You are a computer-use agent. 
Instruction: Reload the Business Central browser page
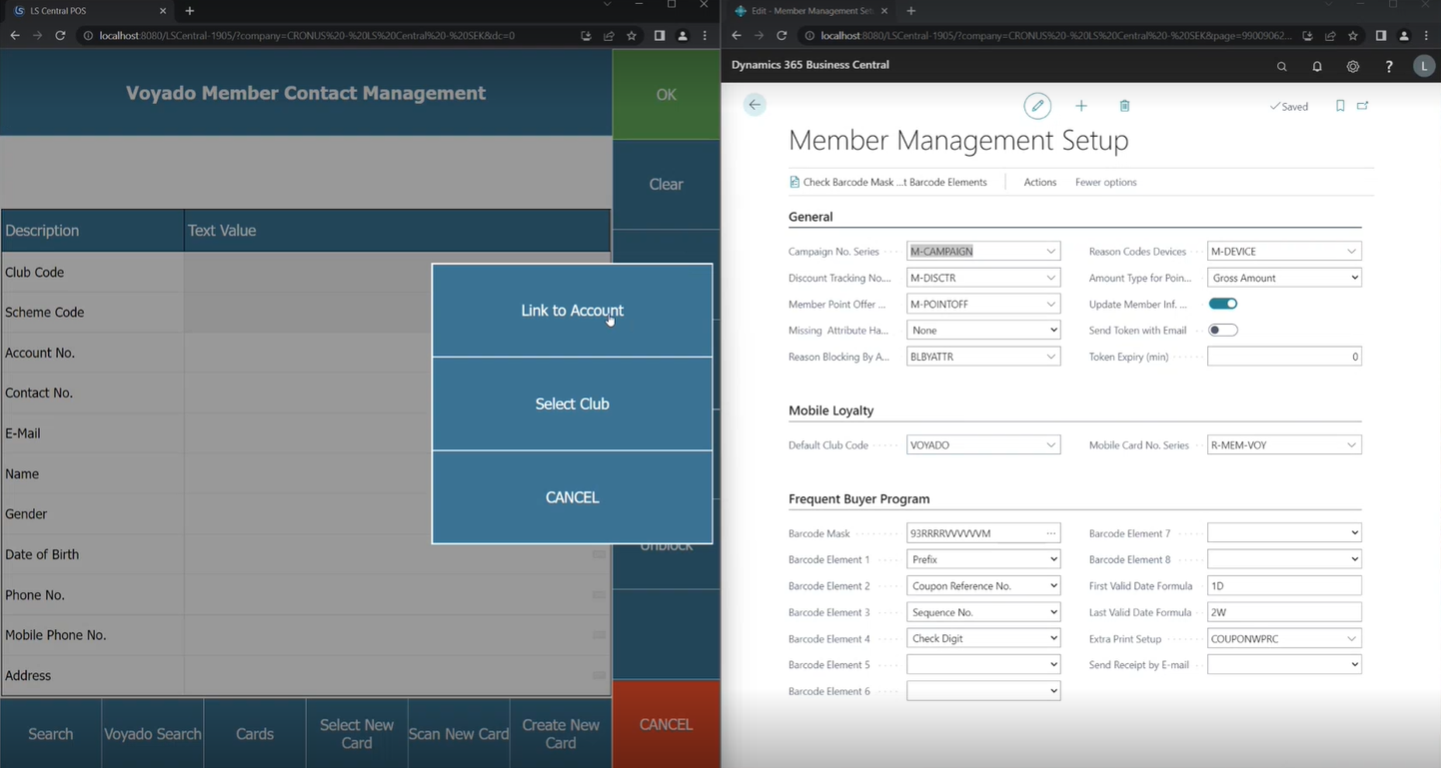pyautogui.click(x=782, y=36)
